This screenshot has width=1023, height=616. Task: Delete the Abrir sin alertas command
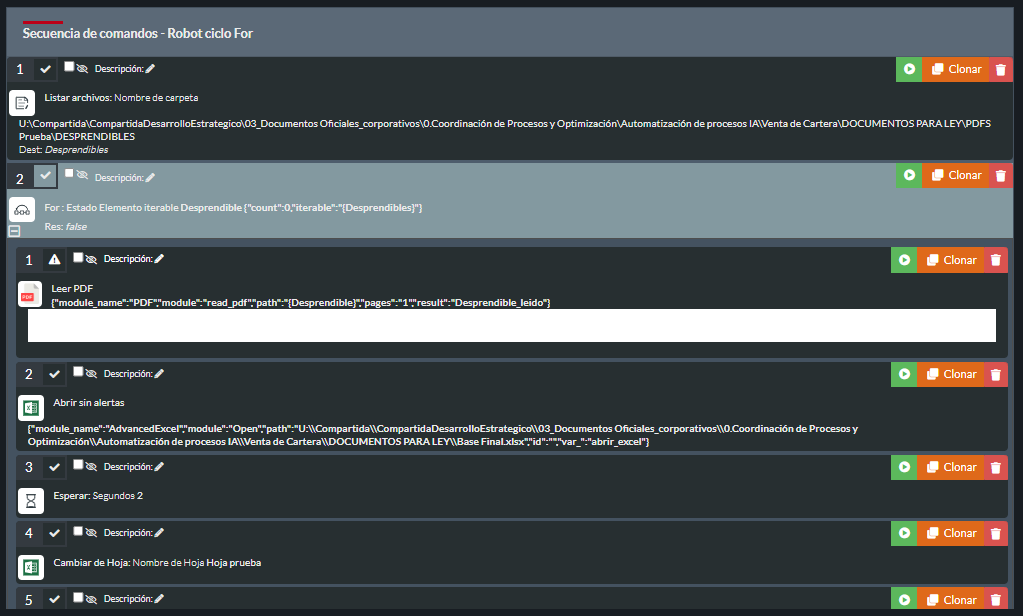996,374
